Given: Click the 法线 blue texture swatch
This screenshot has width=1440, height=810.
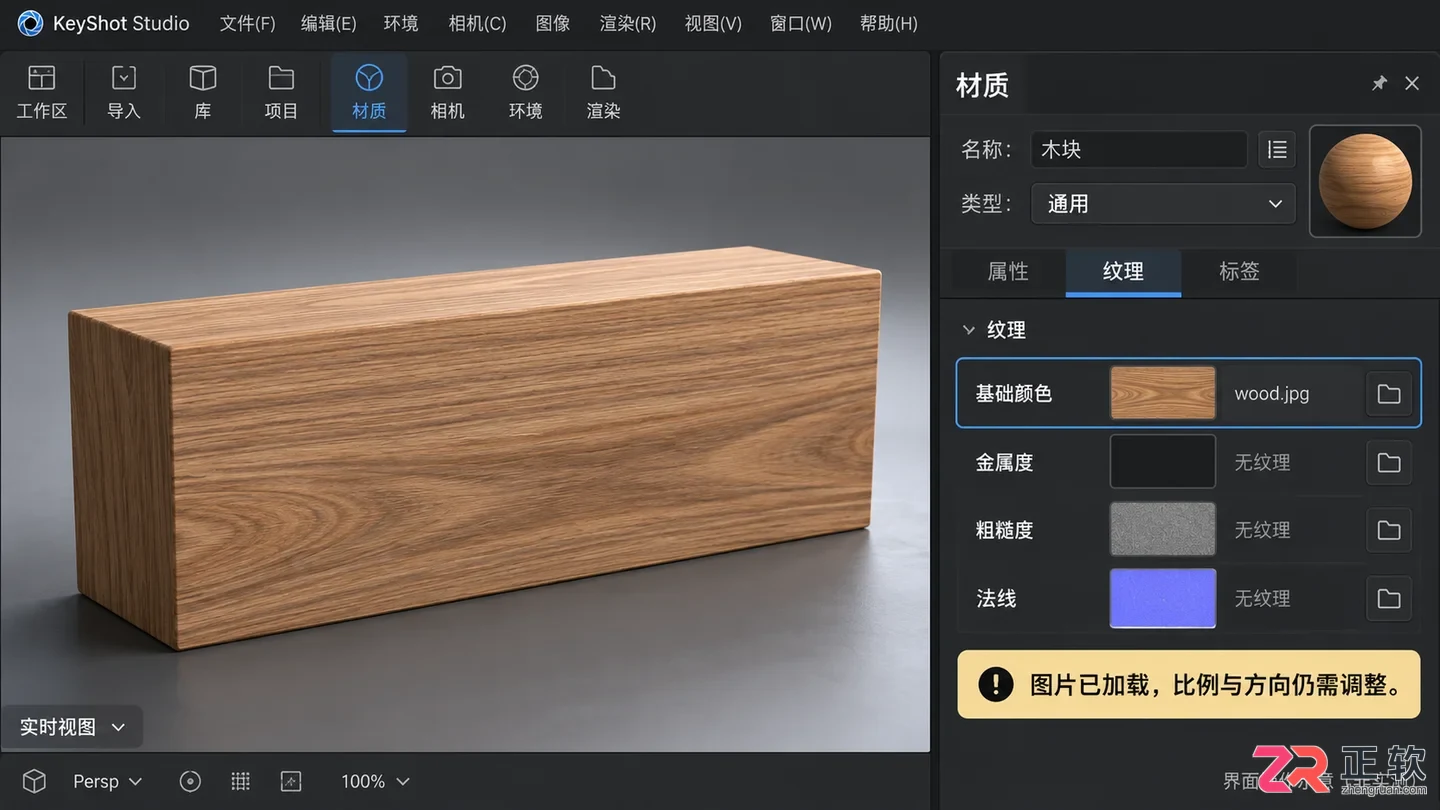Looking at the screenshot, I should [1163, 598].
